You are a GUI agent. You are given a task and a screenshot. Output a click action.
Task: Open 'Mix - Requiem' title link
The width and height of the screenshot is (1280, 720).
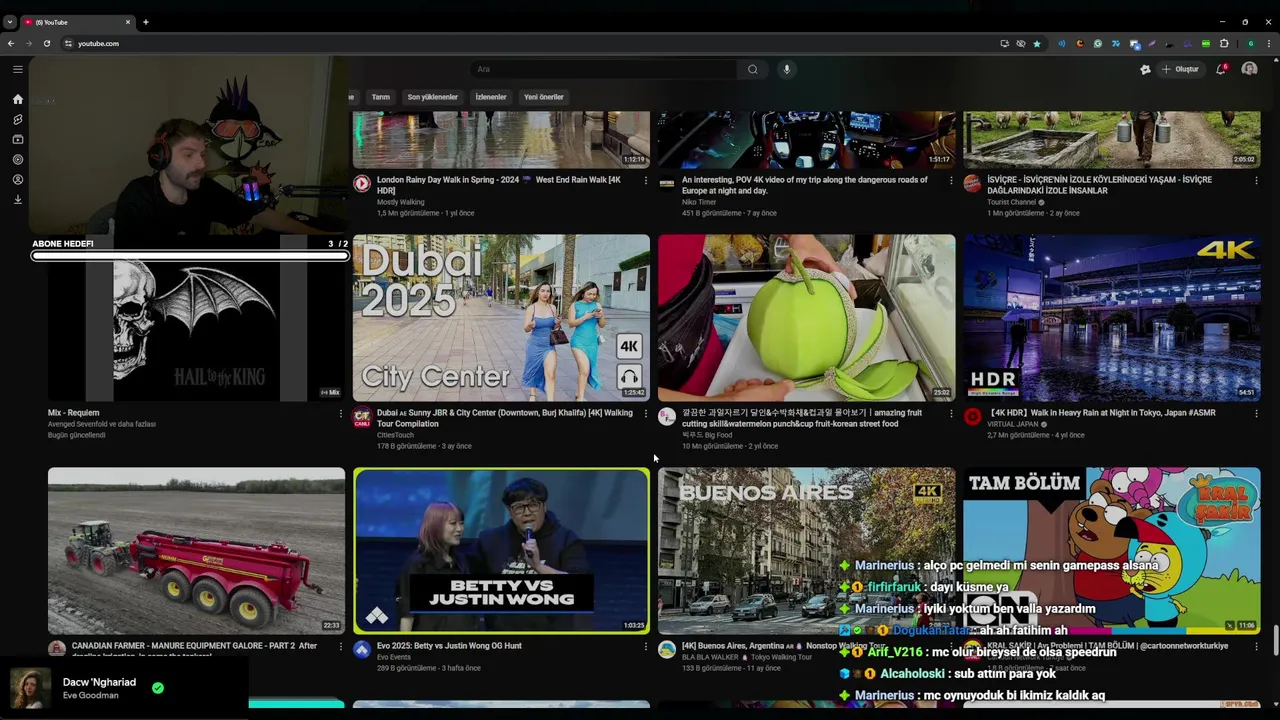click(74, 413)
